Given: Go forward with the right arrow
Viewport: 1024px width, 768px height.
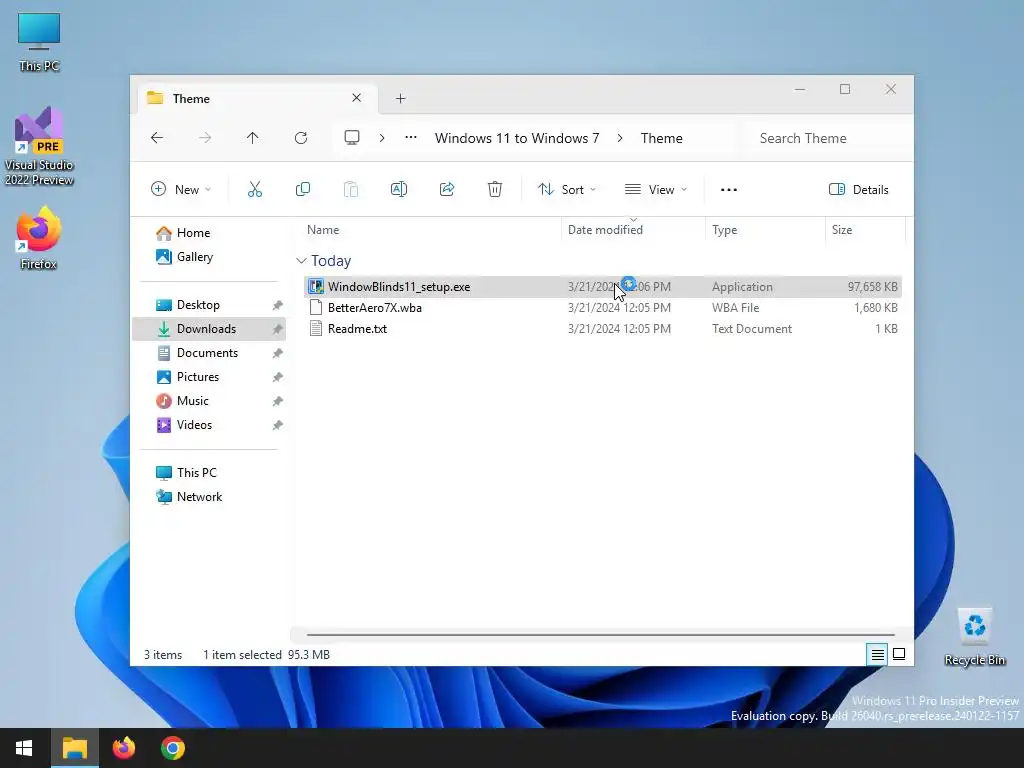Looking at the screenshot, I should (205, 138).
